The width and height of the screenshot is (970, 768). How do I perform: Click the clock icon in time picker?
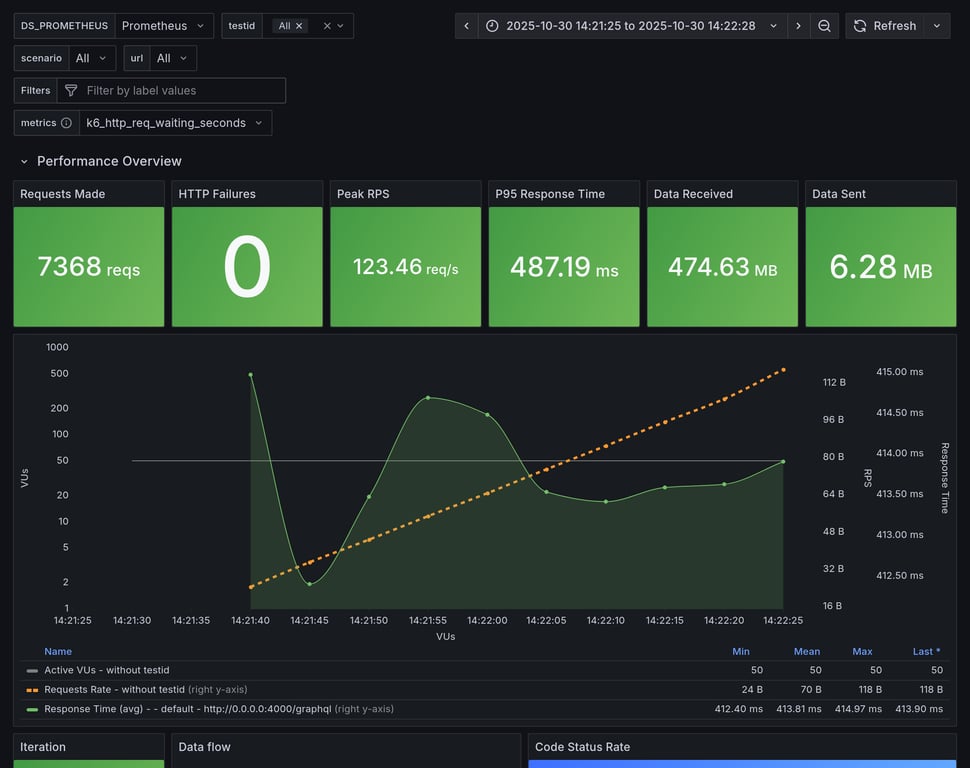coord(492,26)
